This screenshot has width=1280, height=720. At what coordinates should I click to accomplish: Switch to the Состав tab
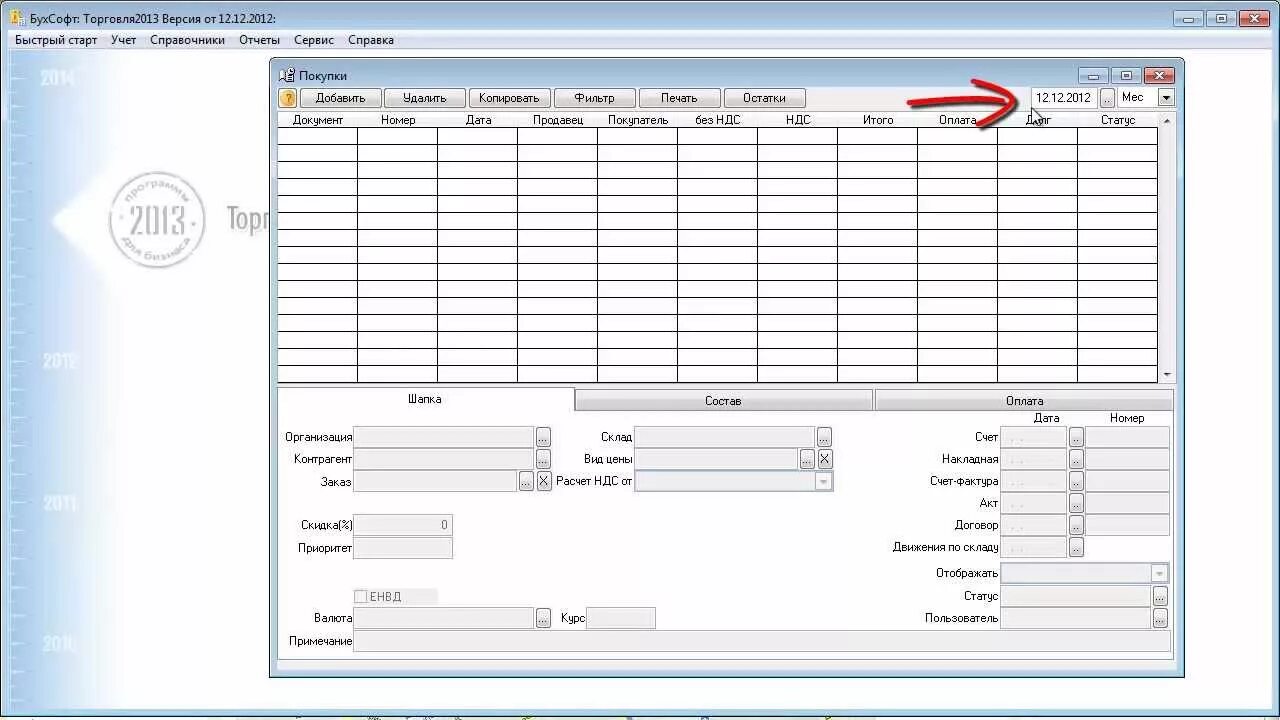723,401
